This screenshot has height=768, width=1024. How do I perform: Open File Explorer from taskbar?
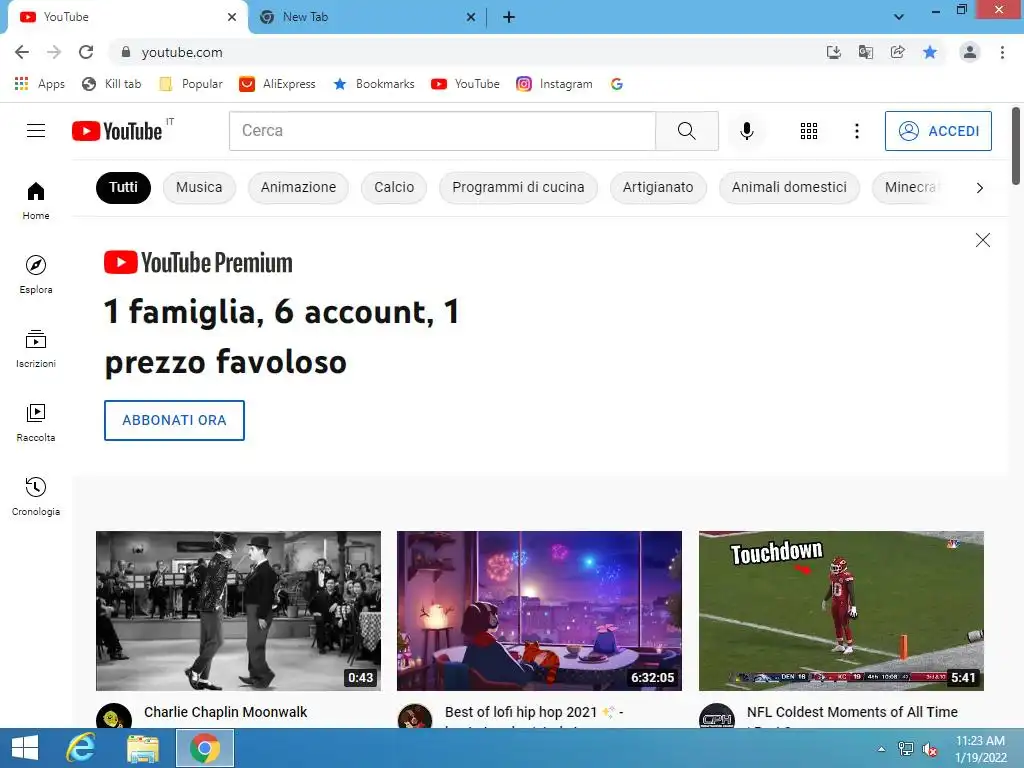(x=142, y=748)
